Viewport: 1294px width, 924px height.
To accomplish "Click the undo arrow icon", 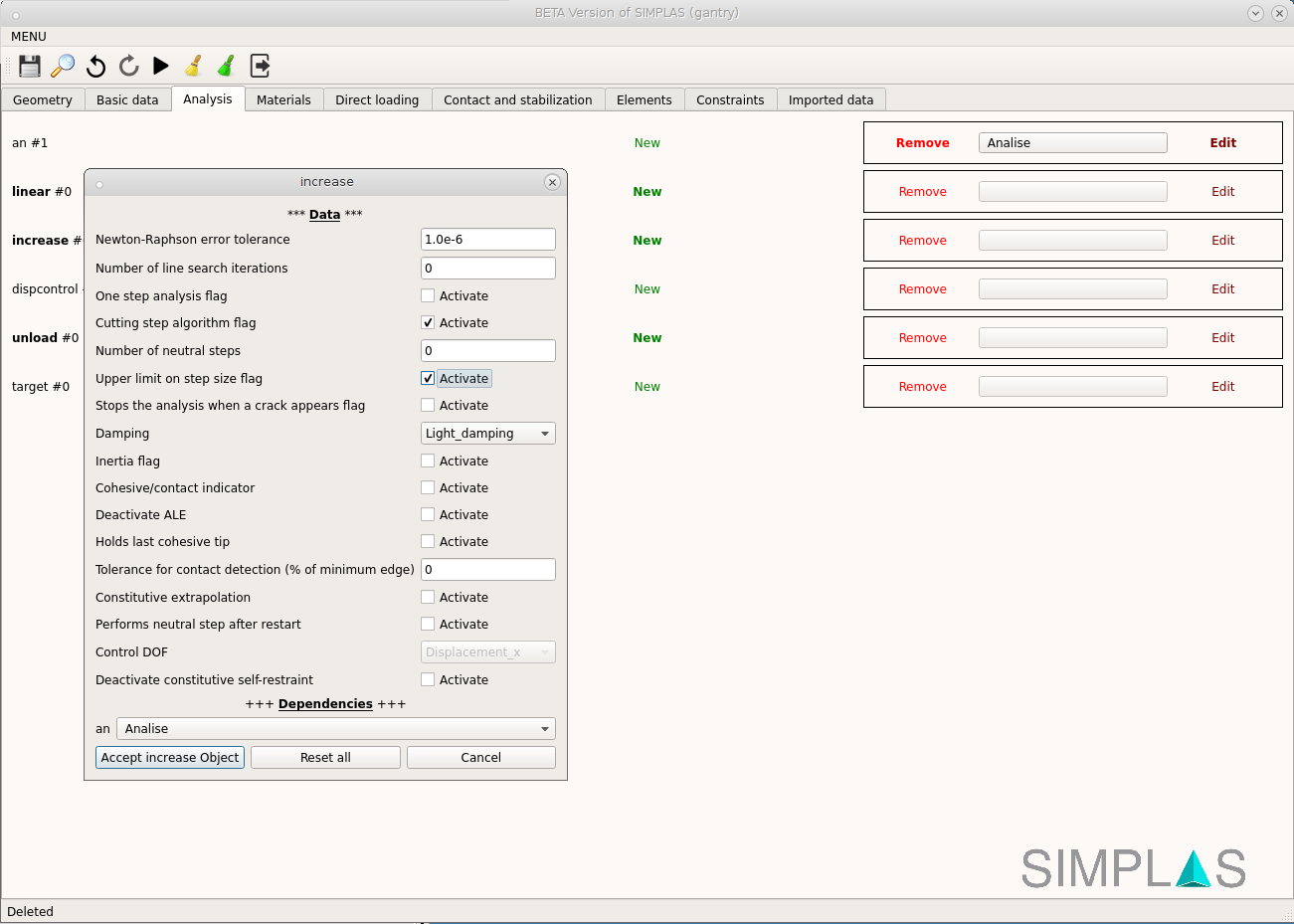I will point(95,66).
